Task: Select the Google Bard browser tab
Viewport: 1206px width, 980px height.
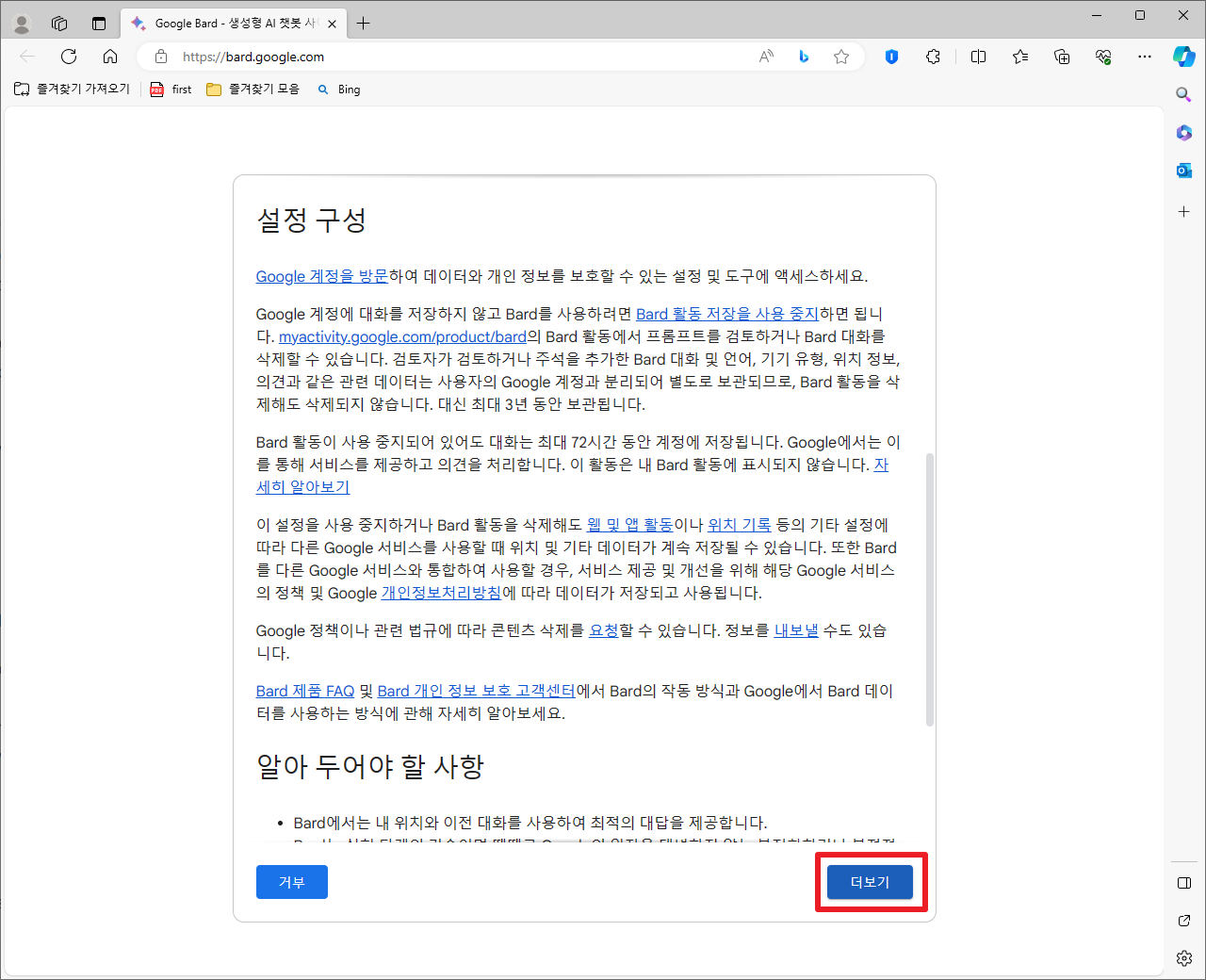Action: click(234, 24)
